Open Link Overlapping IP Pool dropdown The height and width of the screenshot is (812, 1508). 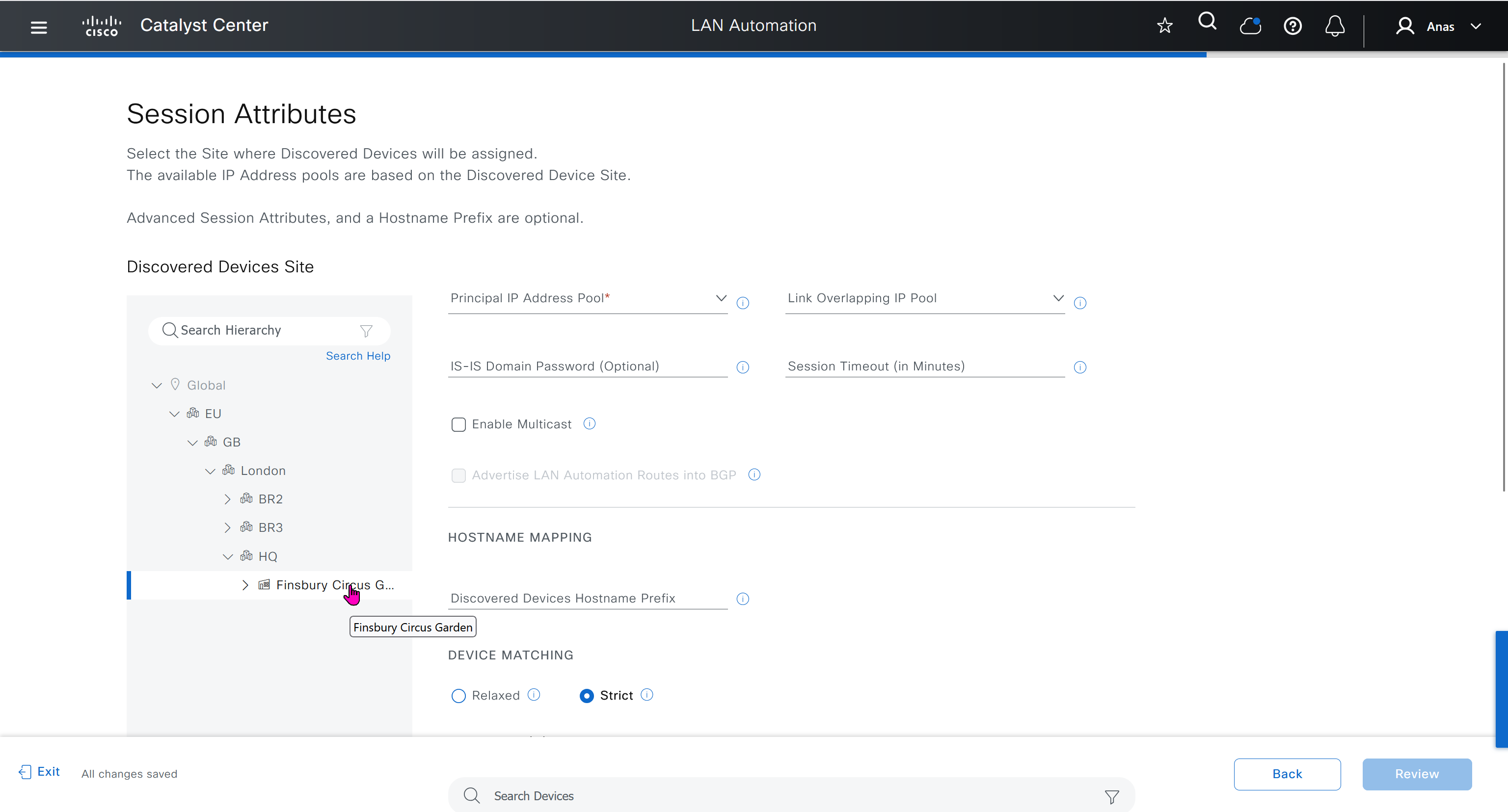point(925,298)
